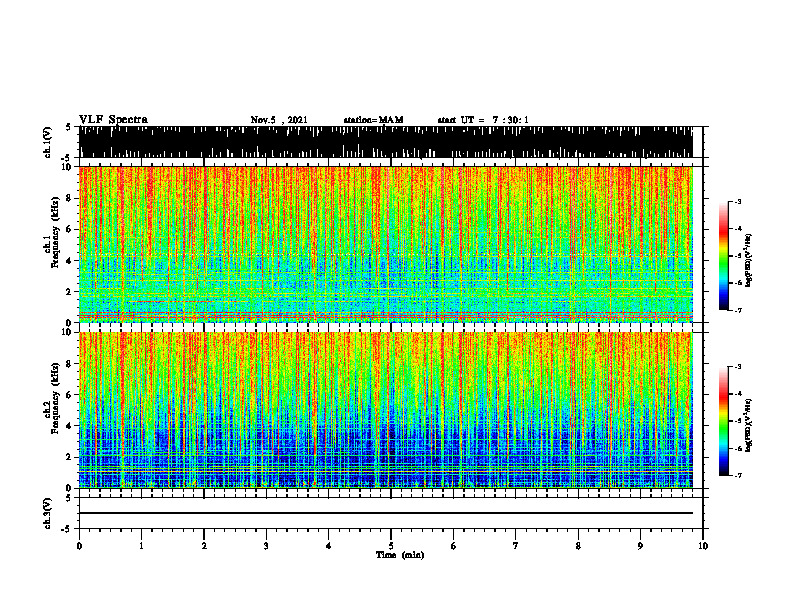This screenshot has width=792, height=612.
Task: Click the ch.2 color bar "log(PSD)" unit label
Action: click(748, 426)
